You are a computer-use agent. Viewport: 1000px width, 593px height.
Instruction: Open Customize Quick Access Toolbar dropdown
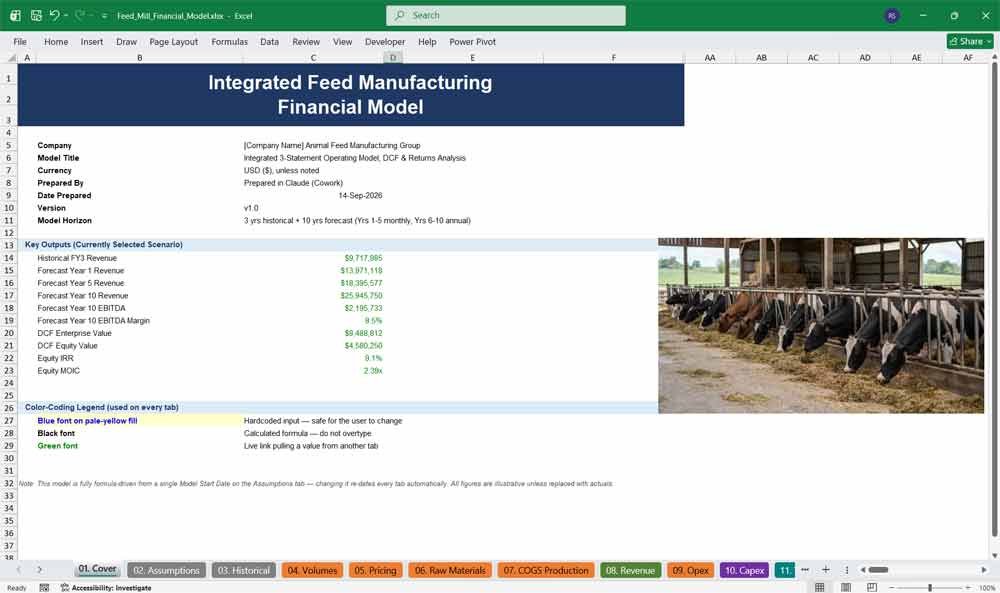tap(104, 15)
